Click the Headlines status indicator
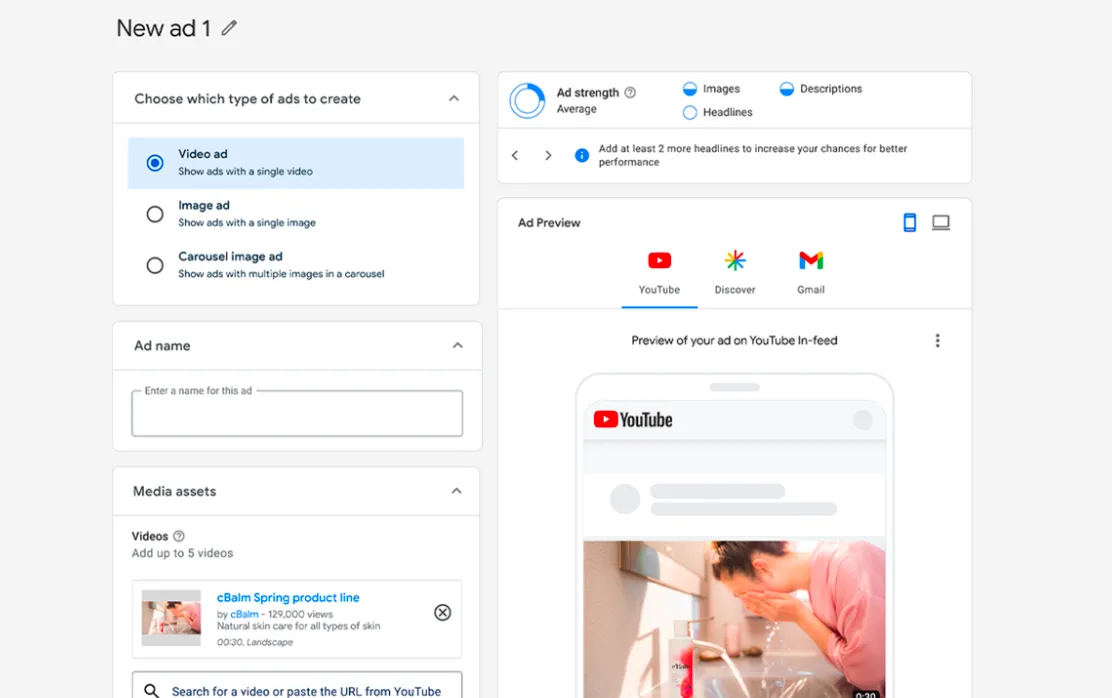 689,112
